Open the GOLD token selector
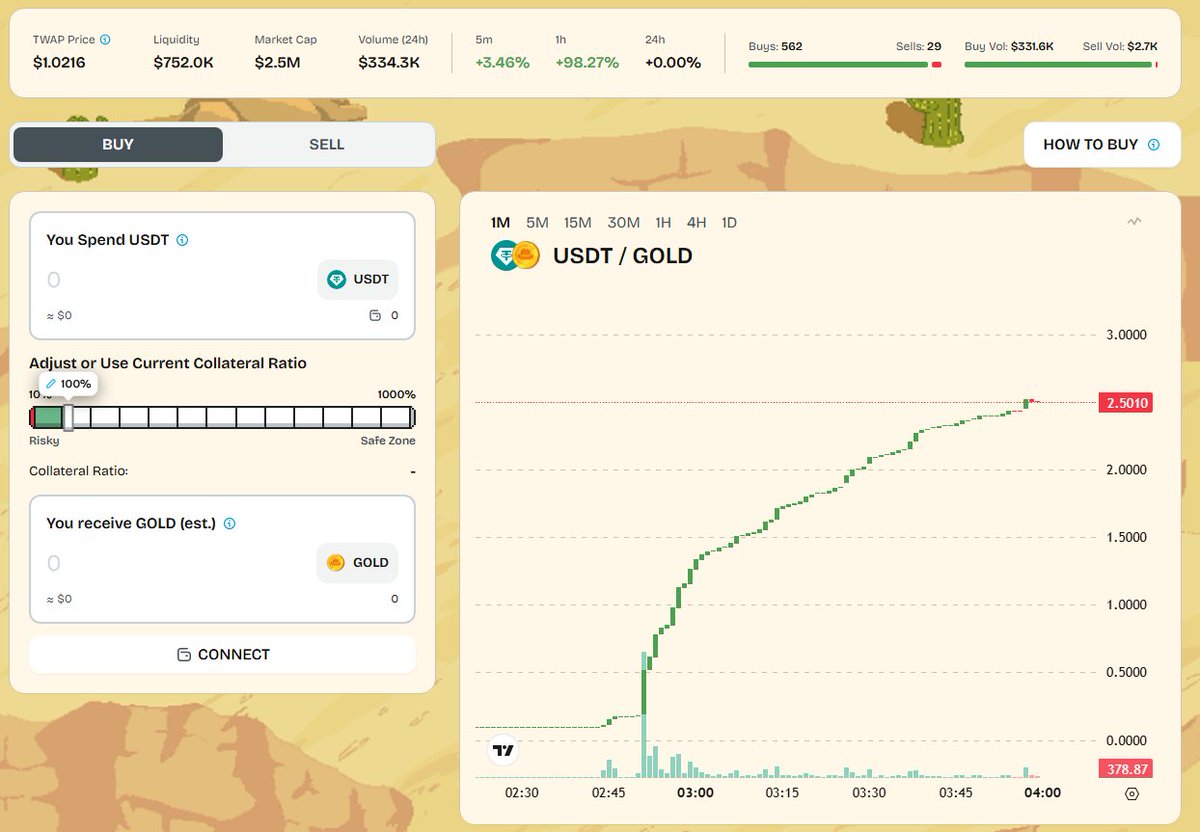This screenshot has width=1200, height=832. (358, 563)
